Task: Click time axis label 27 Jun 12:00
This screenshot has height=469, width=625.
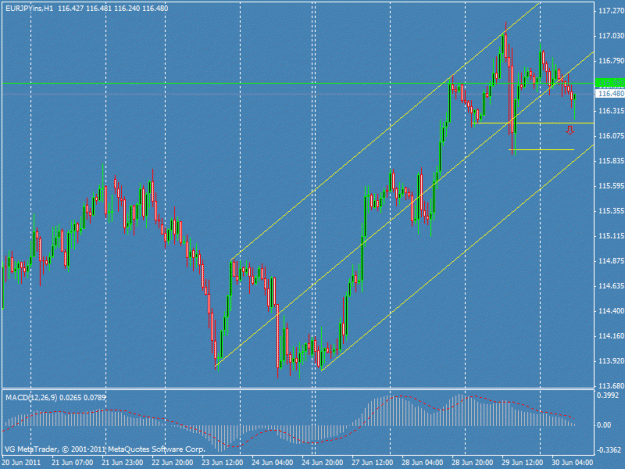Action: pos(372,463)
